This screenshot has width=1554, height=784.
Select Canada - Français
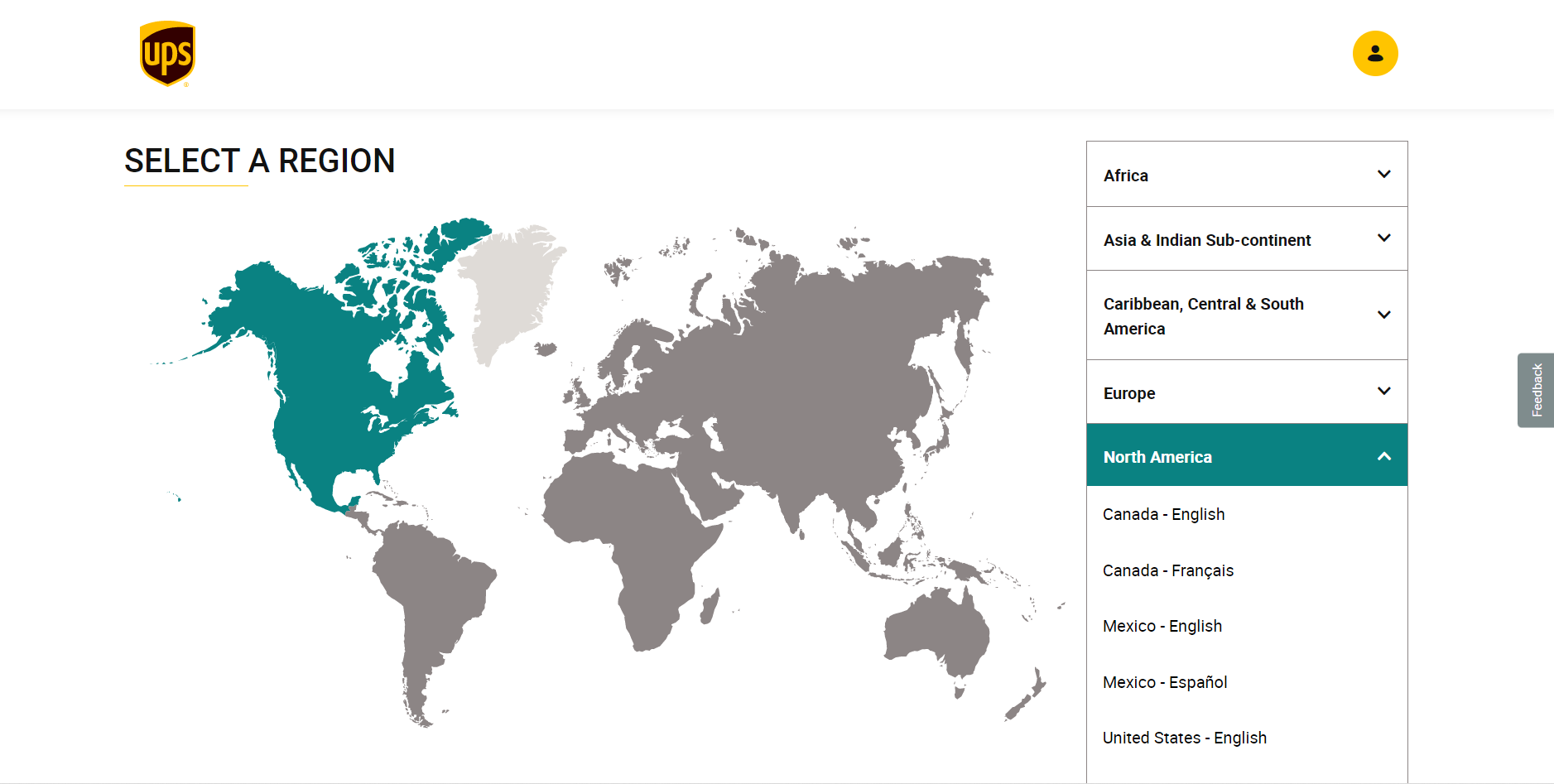coord(1167,570)
